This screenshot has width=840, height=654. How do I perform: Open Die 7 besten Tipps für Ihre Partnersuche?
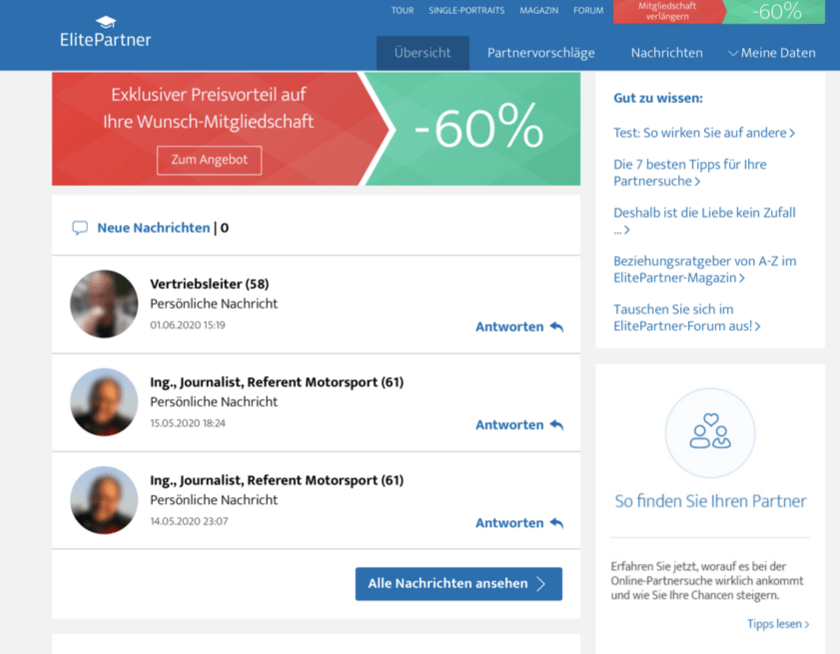click(x=690, y=172)
